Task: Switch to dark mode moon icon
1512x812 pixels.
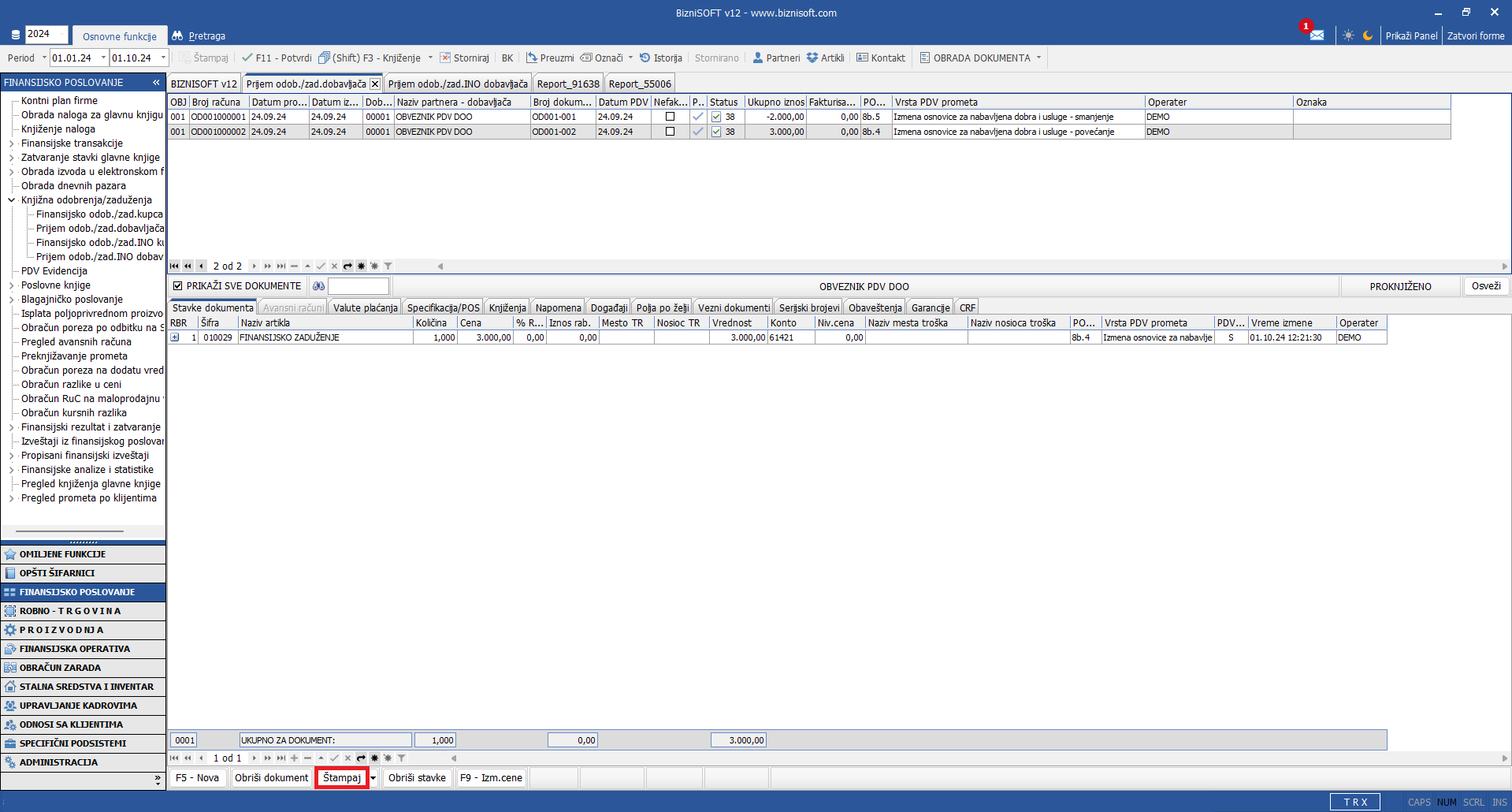Action: [1368, 35]
